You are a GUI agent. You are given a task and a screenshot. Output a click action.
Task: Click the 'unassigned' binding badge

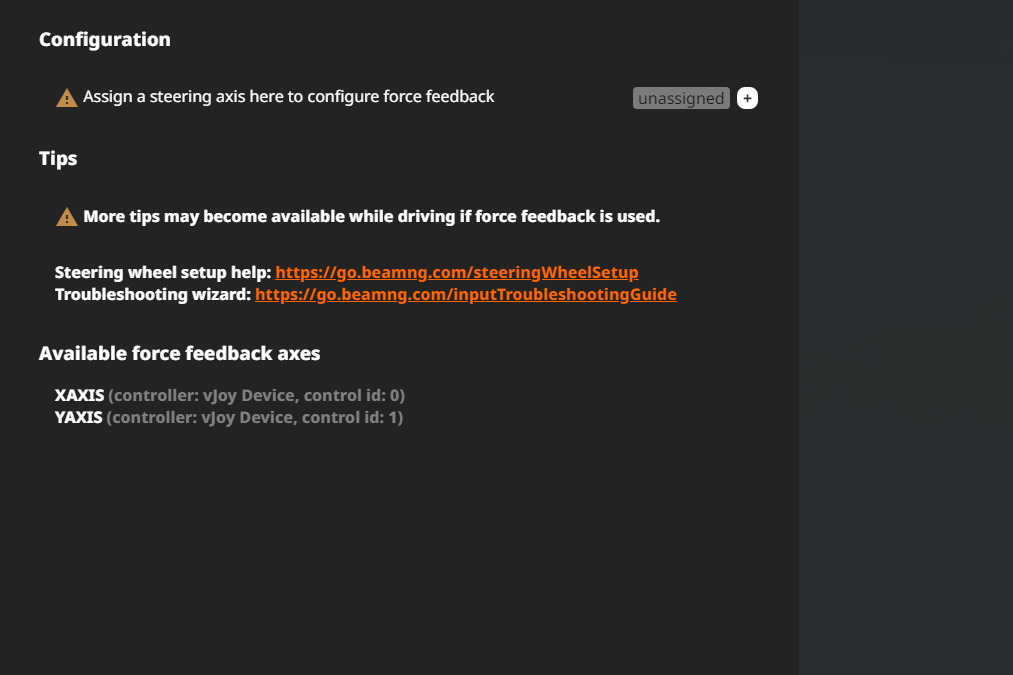(x=681, y=98)
